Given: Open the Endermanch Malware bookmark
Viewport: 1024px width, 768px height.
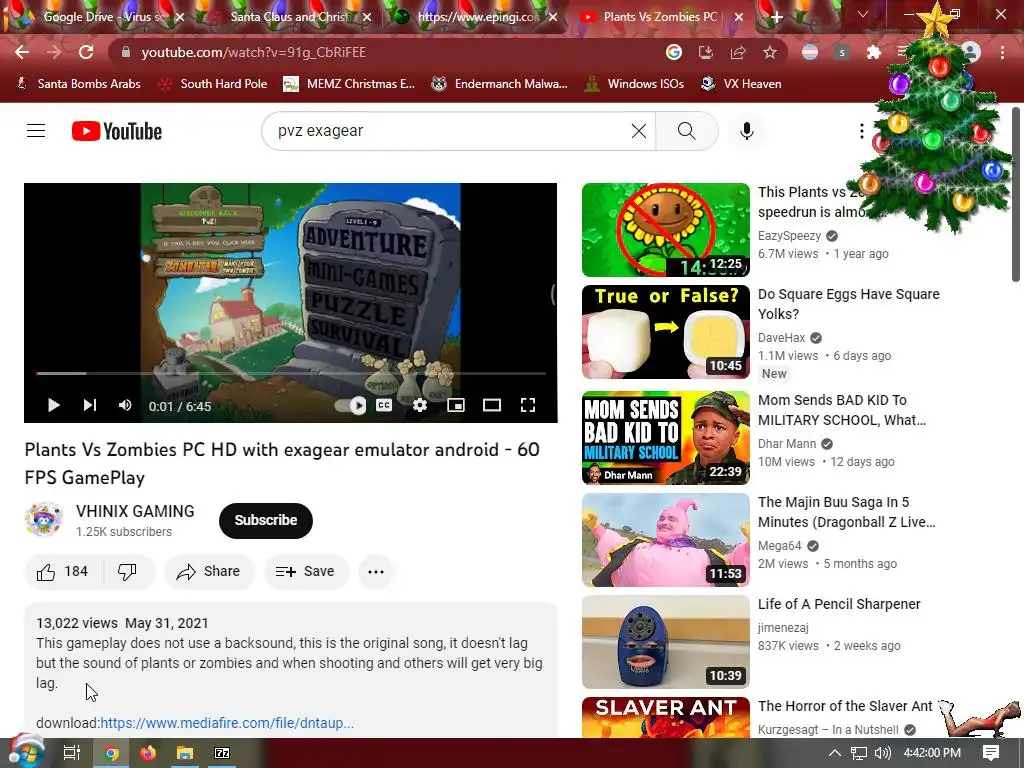Looking at the screenshot, I should pyautogui.click(x=500, y=84).
